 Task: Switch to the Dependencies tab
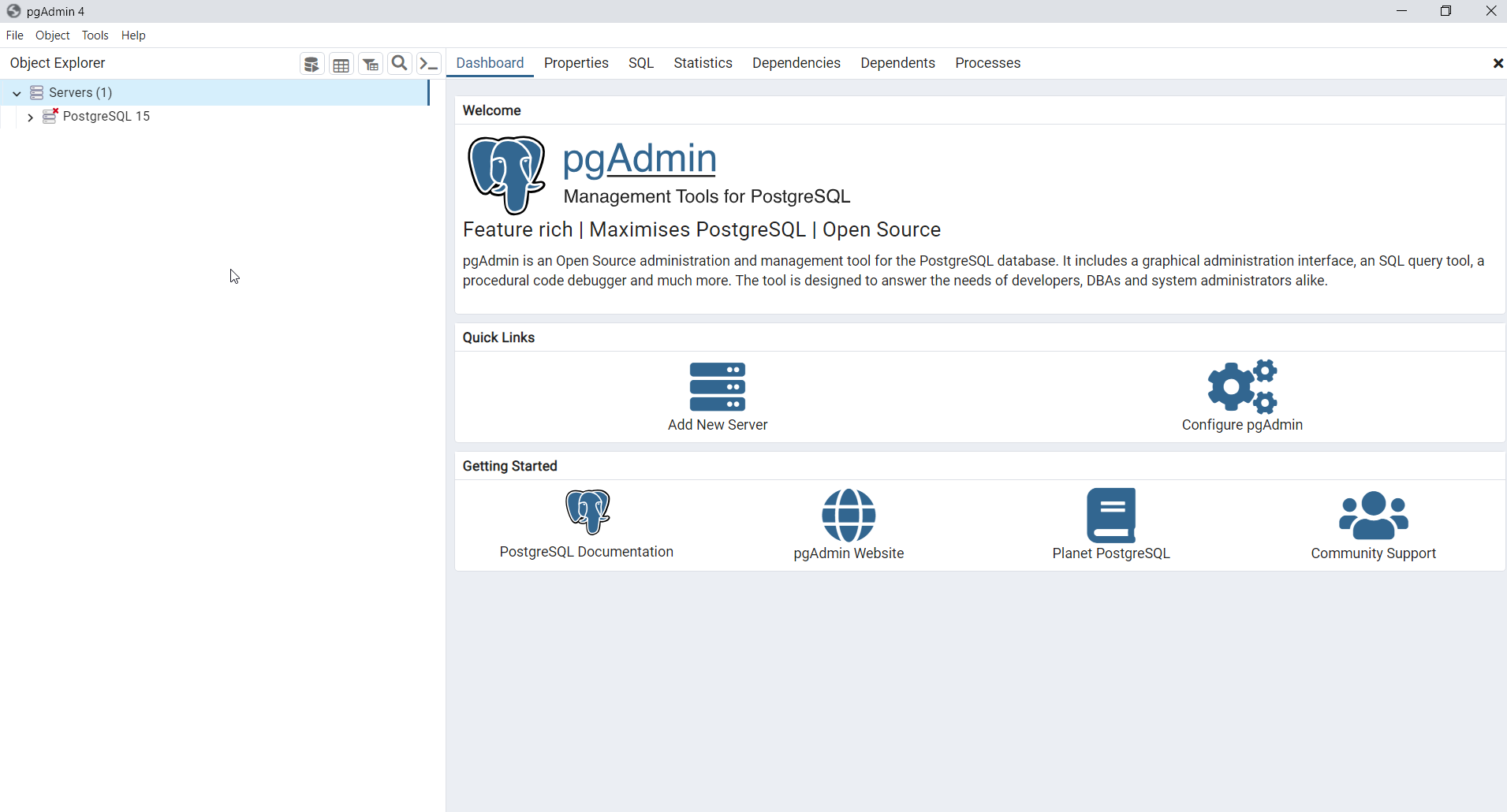click(x=796, y=63)
